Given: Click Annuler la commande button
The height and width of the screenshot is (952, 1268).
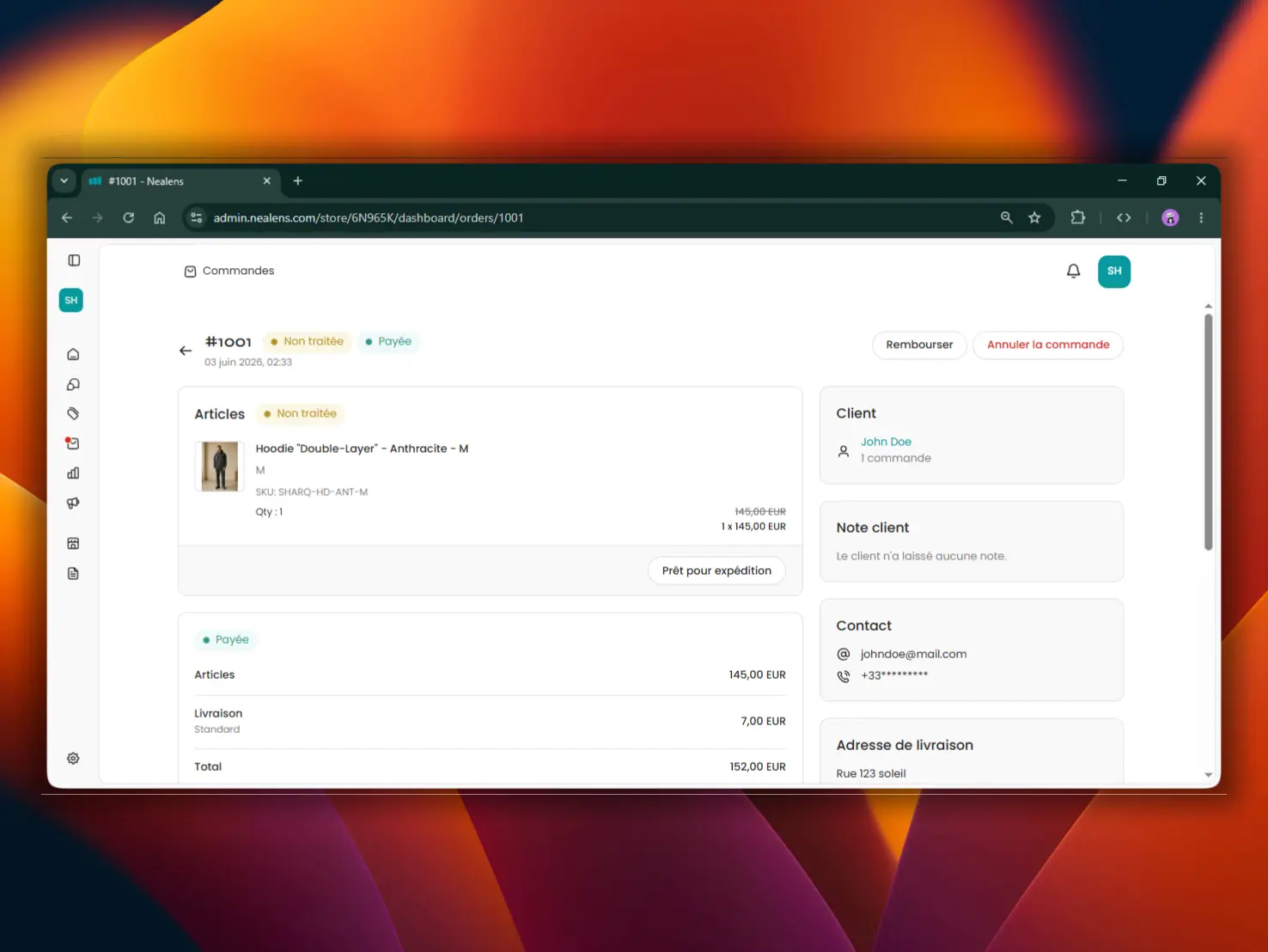Looking at the screenshot, I should tap(1048, 345).
